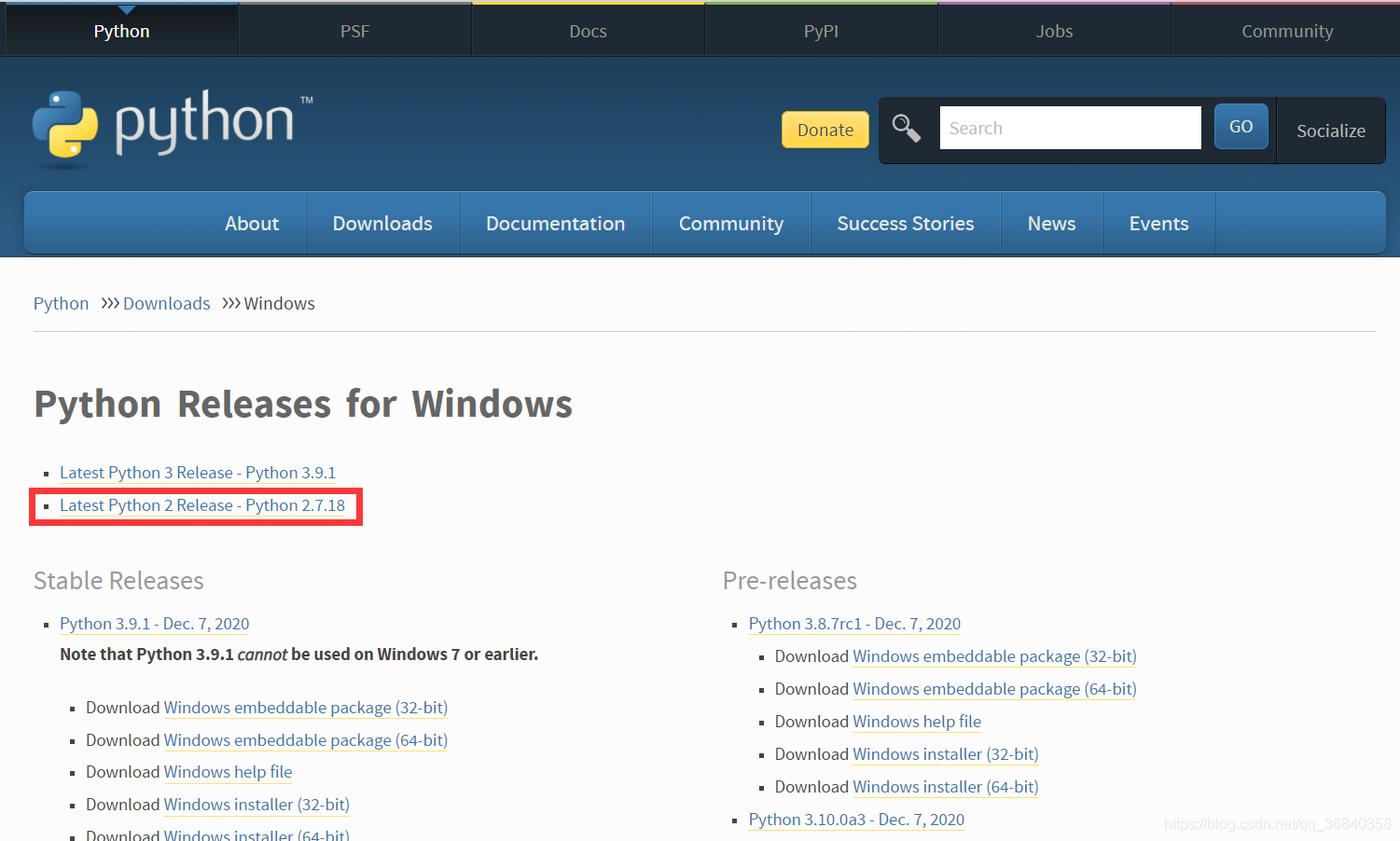This screenshot has width=1400, height=841.
Task: Focus the Search input field
Action: tap(1070, 128)
